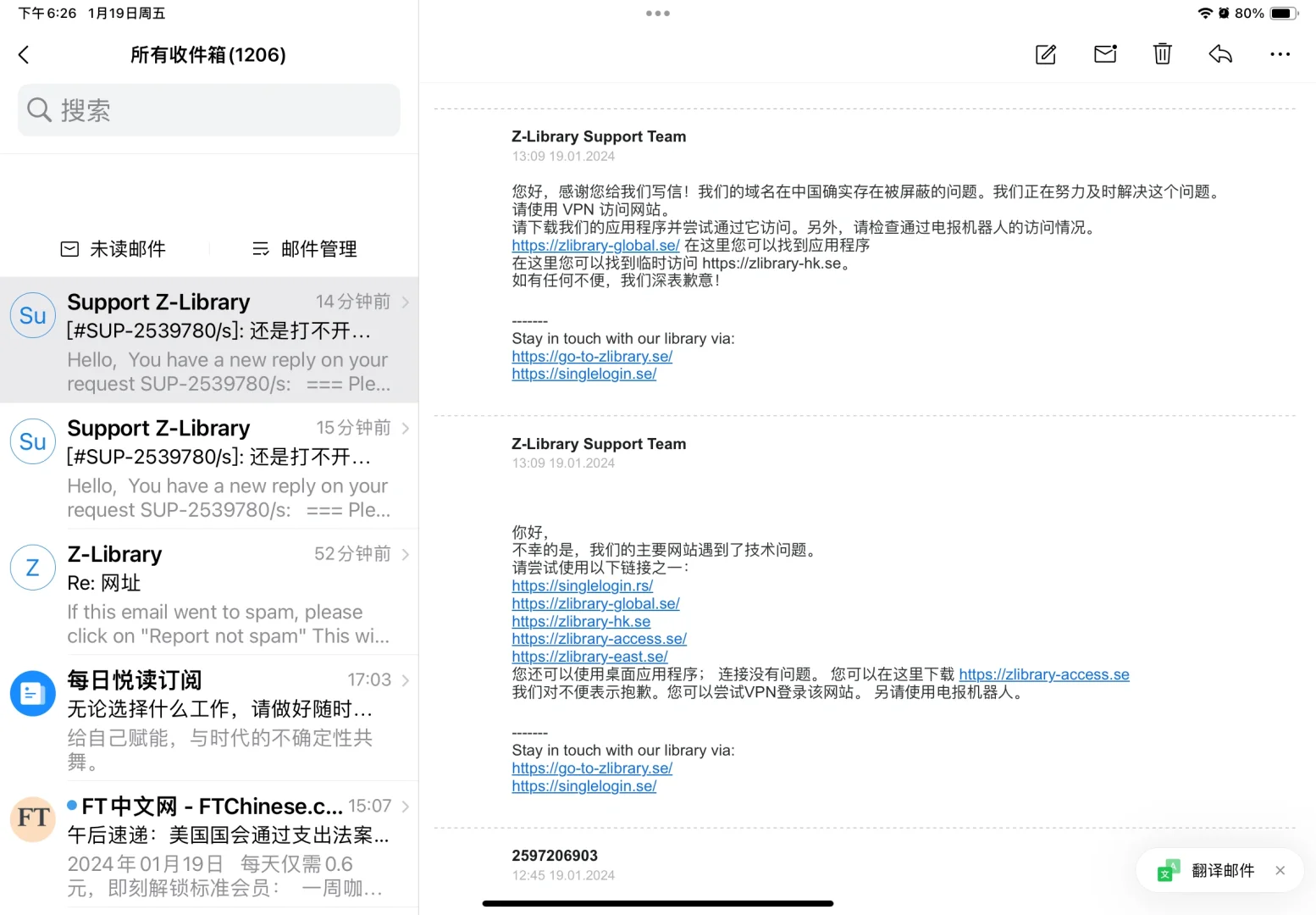The height and width of the screenshot is (915, 1316).
Task: Tap Su avatar of the 14分钟前 email
Action: click(32, 315)
